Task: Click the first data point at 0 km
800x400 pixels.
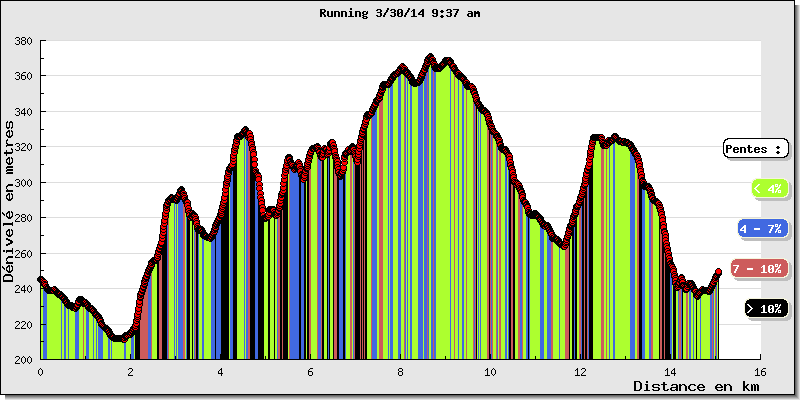Action: (41, 280)
